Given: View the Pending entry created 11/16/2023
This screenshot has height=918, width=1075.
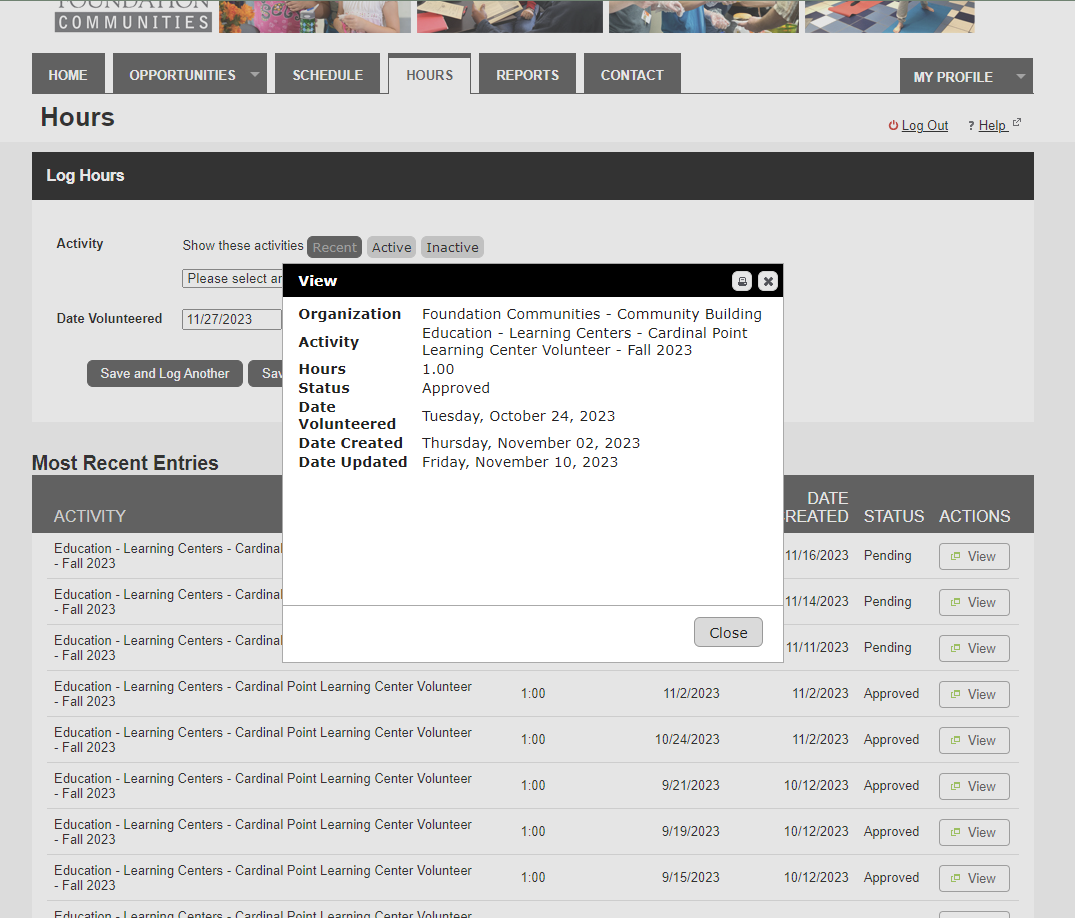Looking at the screenshot, I should tap(974, 557).
